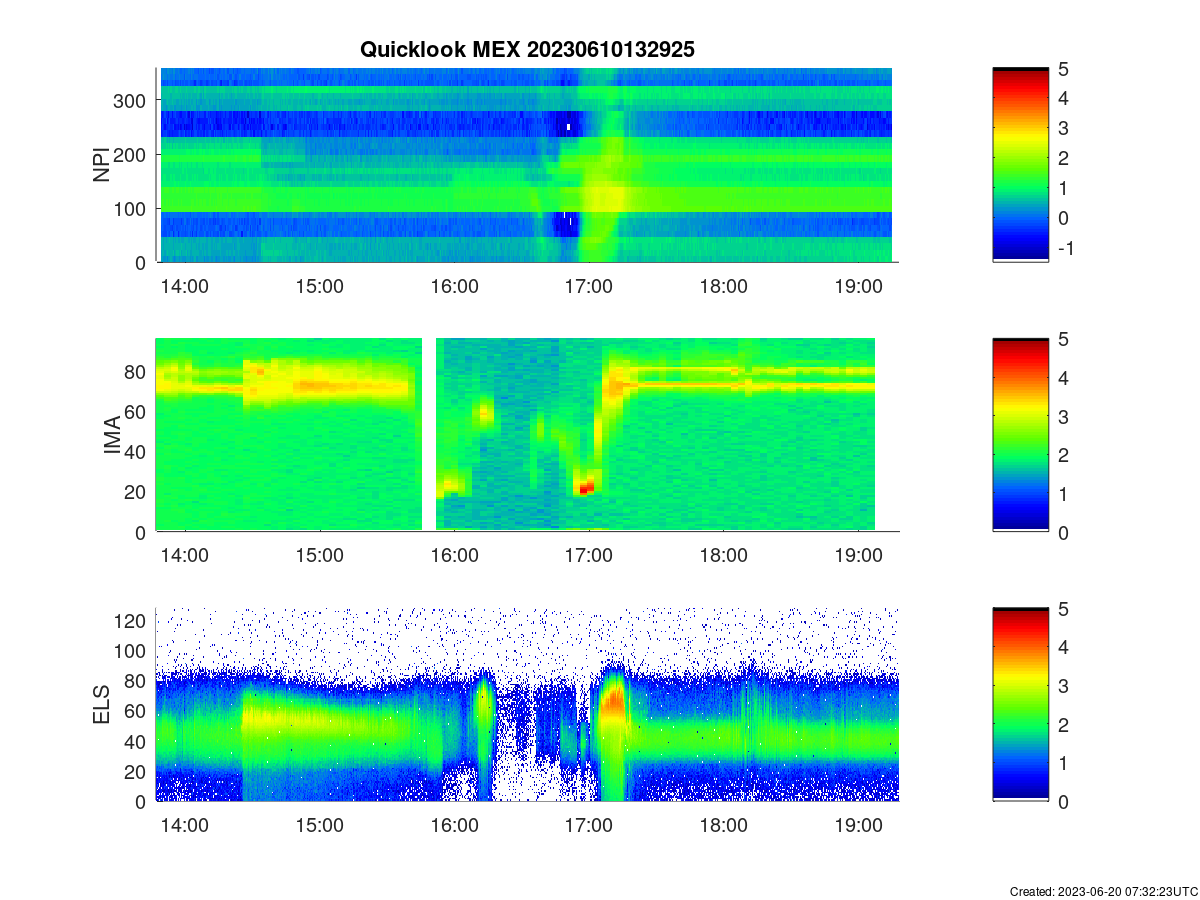Click the 15:00 tick label of the IMA plot
The width and height of the screenshot is (1200, 900).
[x=320, y=556]
